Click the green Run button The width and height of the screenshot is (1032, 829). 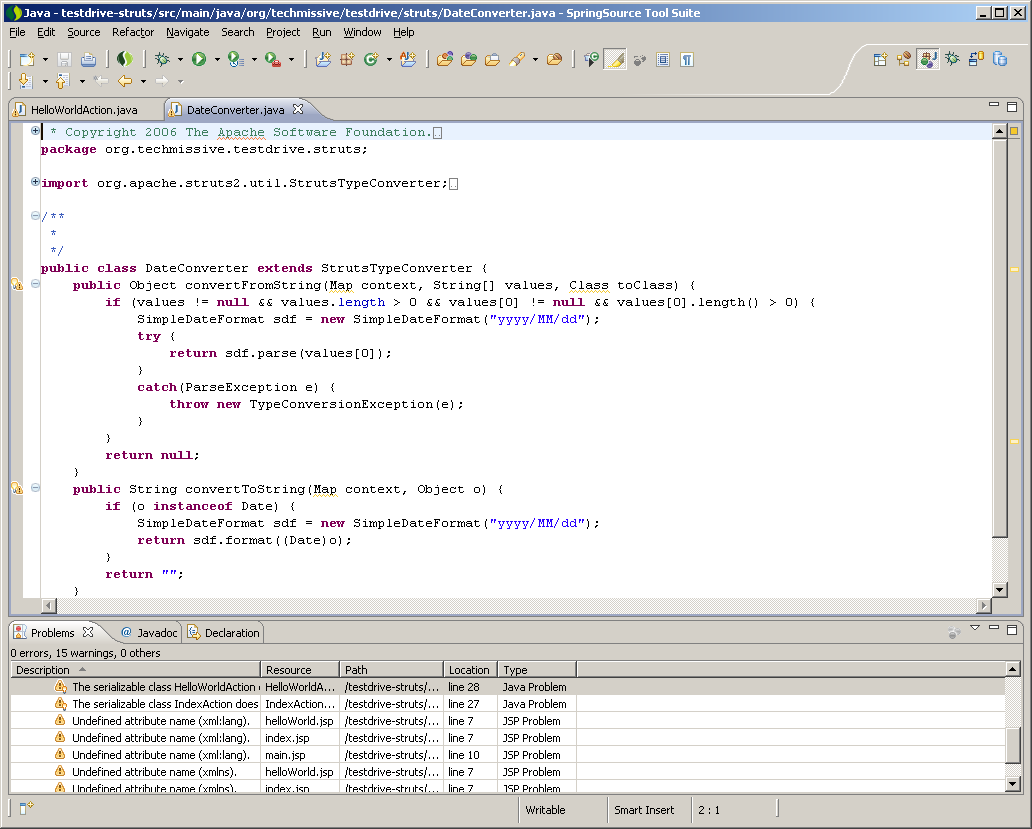pos(199,60)
